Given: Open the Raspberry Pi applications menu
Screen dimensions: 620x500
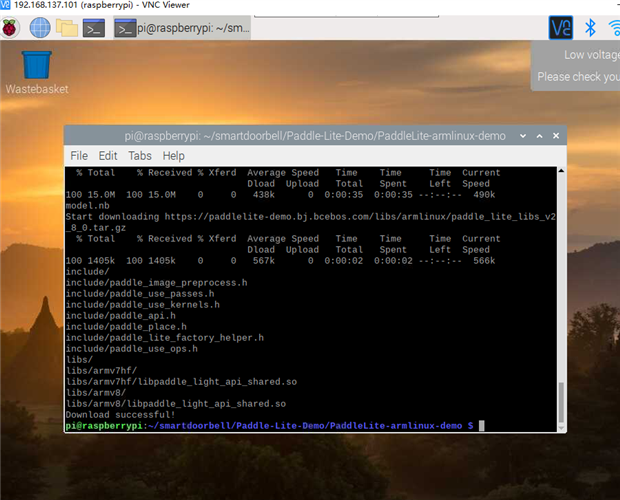Looking at the screenshot, I should coord(10,28).
